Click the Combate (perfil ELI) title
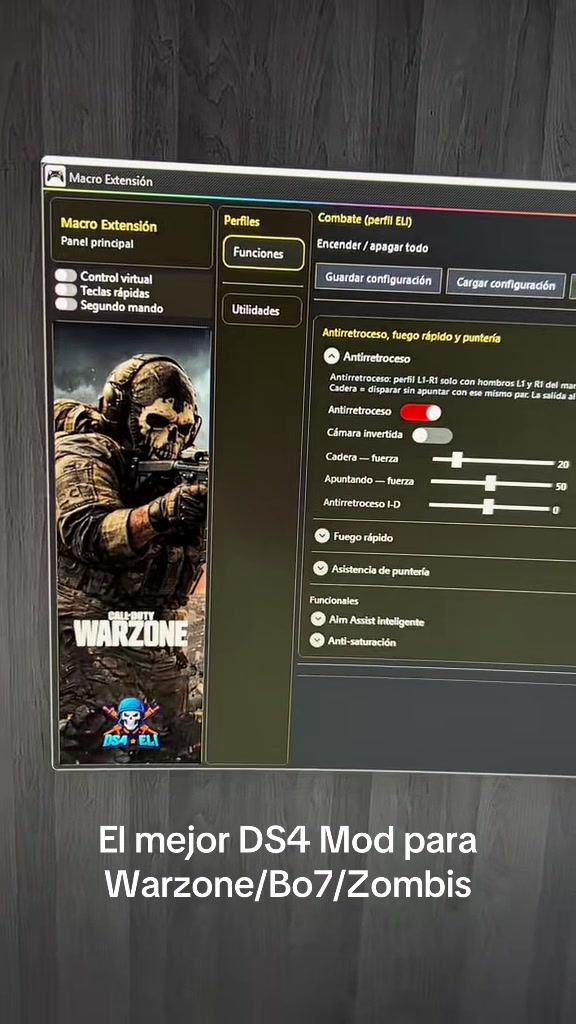 [364, 220]
